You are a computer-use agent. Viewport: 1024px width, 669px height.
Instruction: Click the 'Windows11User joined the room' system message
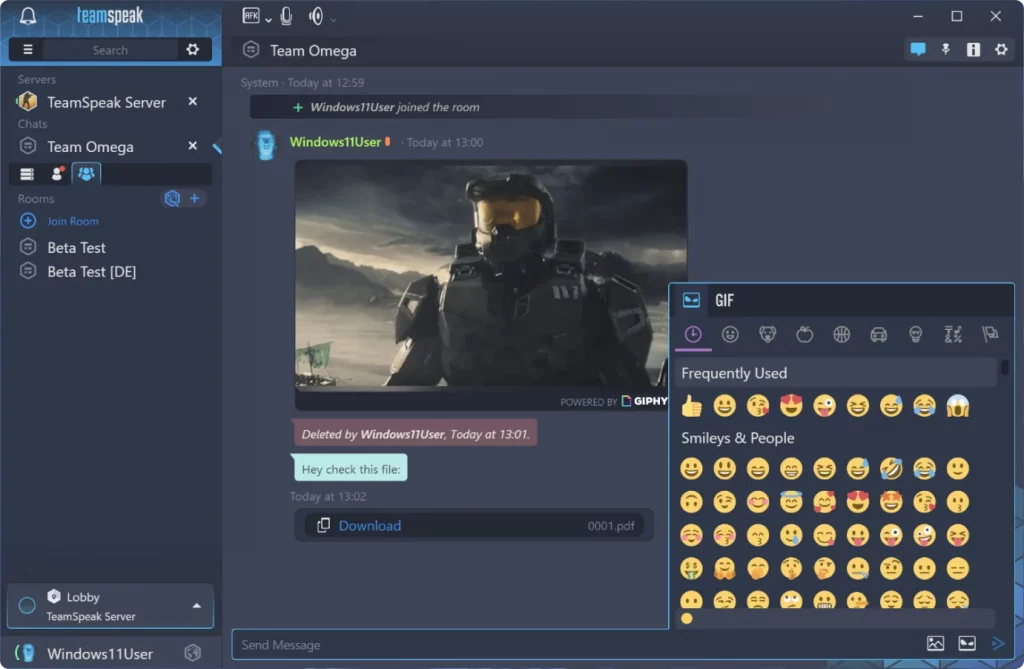coord(394,107)
